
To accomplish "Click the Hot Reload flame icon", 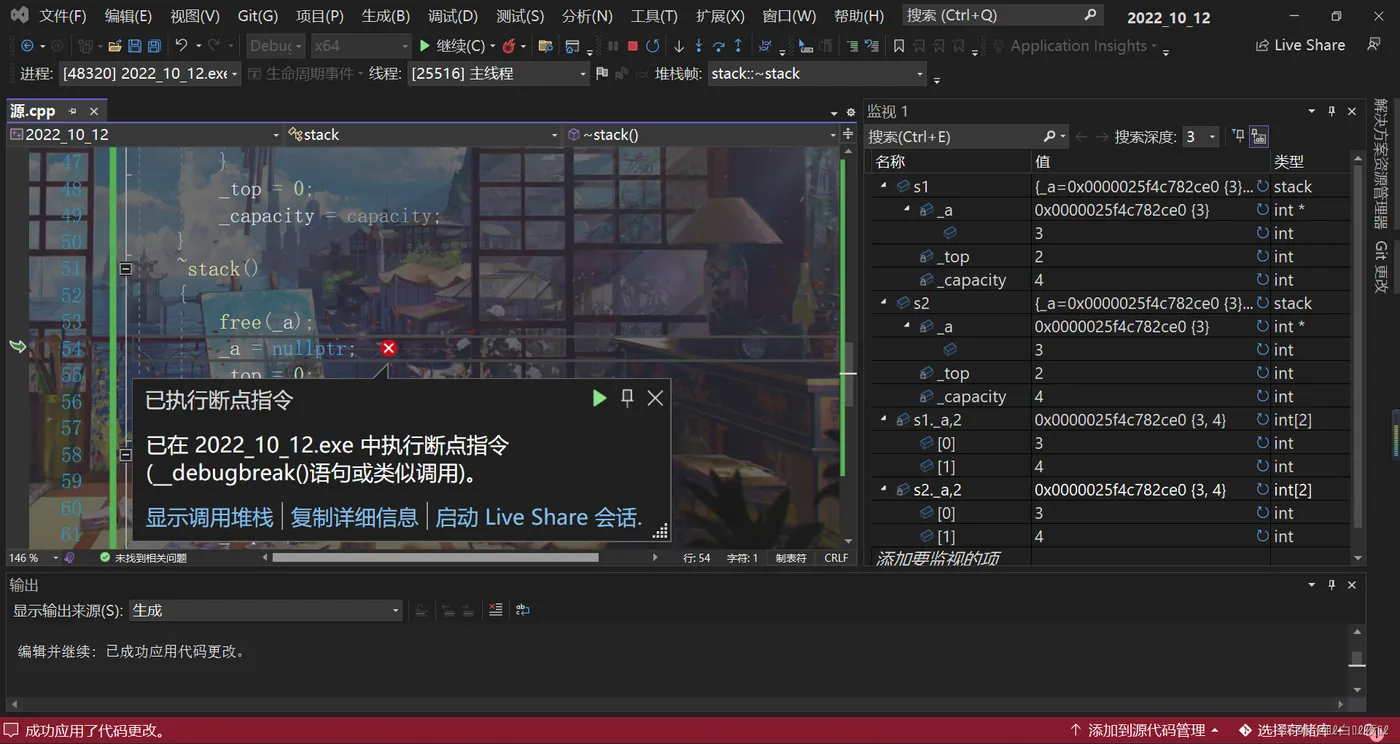I will [509, 46].
